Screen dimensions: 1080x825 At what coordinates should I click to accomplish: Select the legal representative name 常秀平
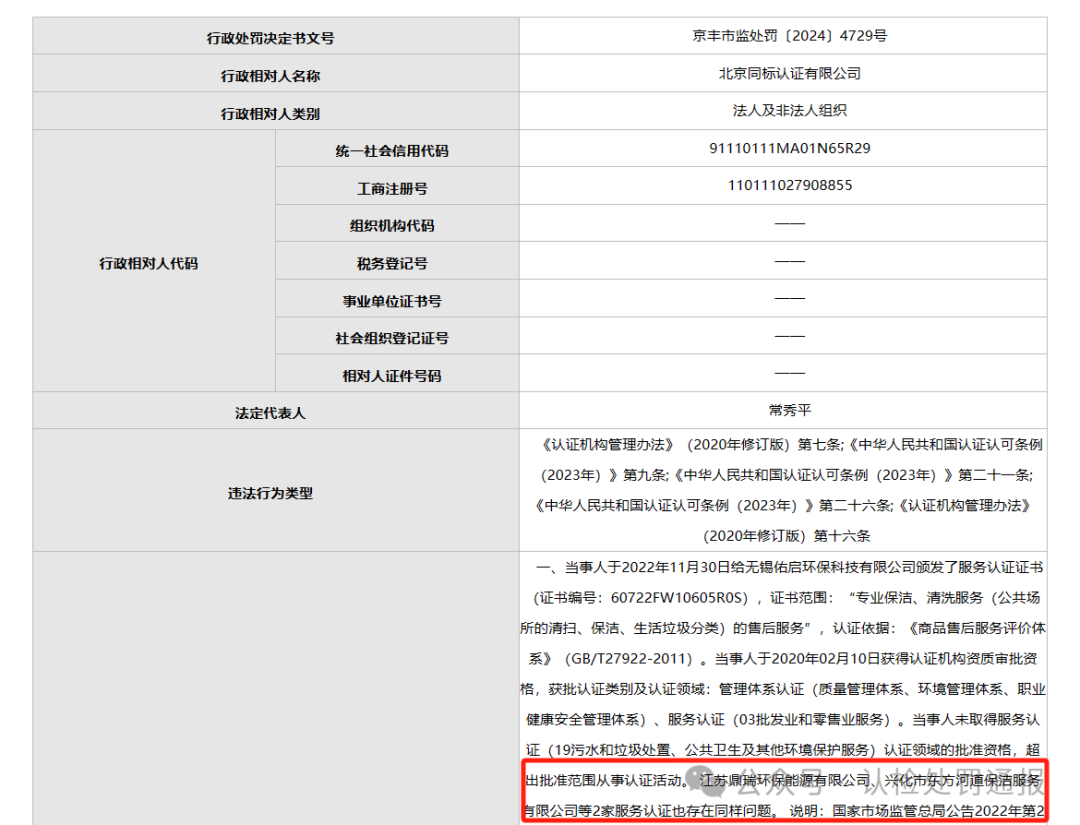click(789, 409)
